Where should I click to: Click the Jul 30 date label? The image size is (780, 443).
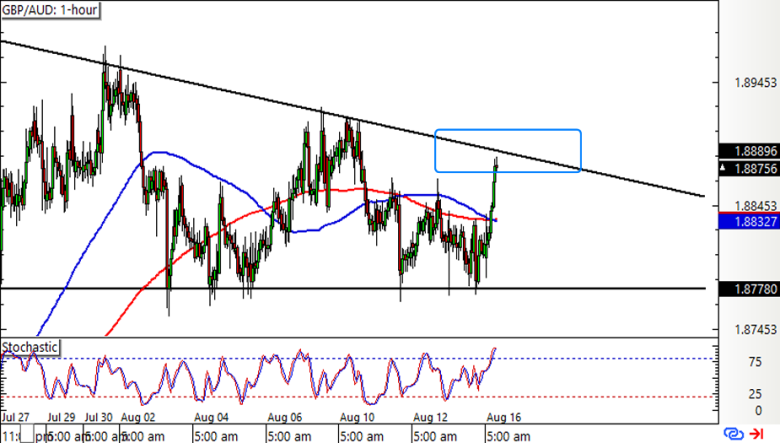[98, 417]
